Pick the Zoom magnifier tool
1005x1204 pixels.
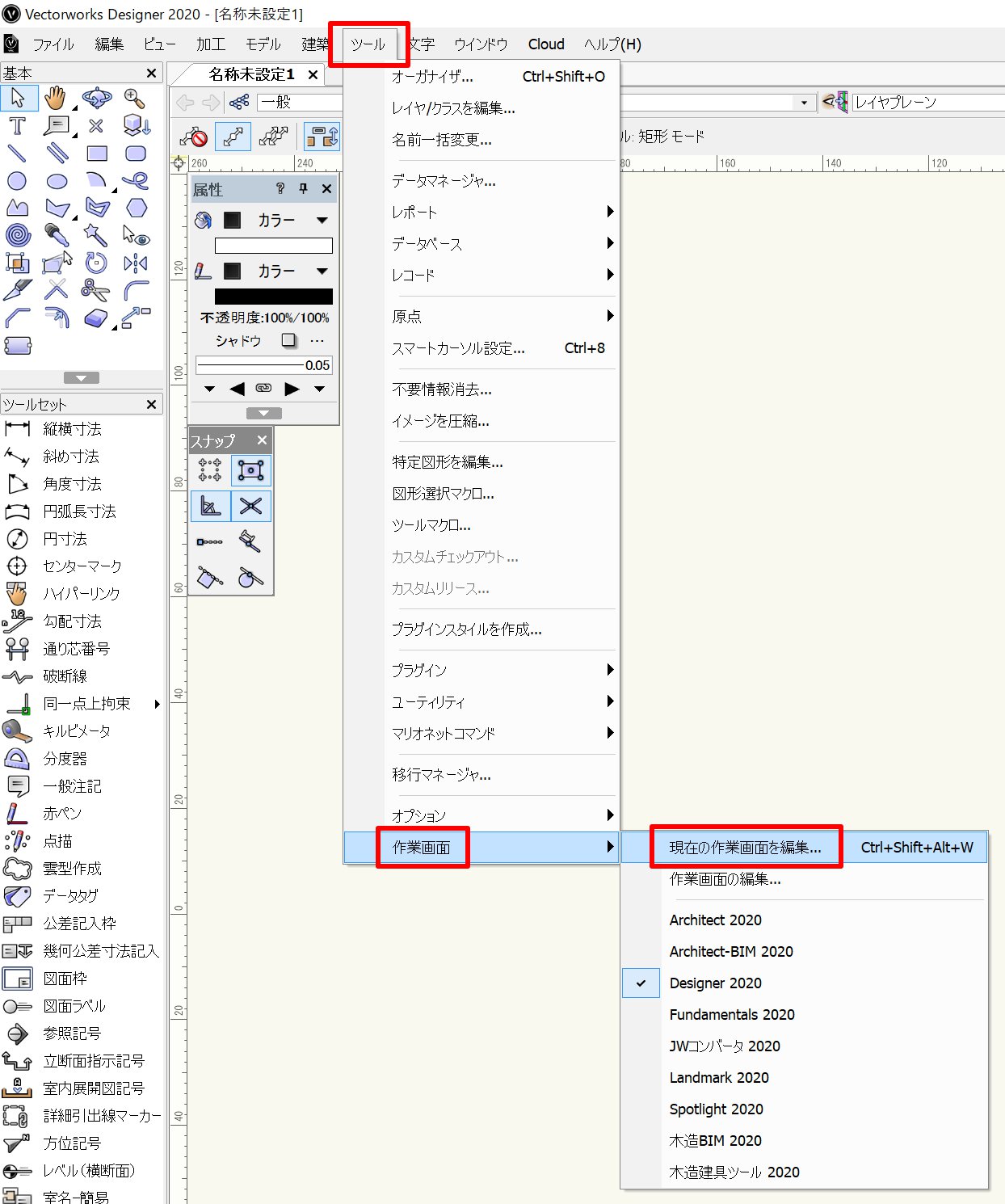pos(135,99)
